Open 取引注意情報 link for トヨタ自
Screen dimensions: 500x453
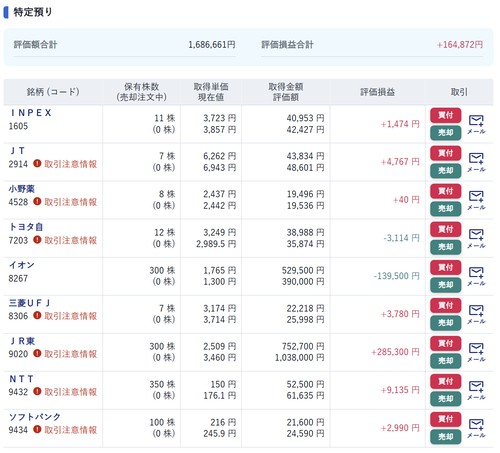coord(71,240)
